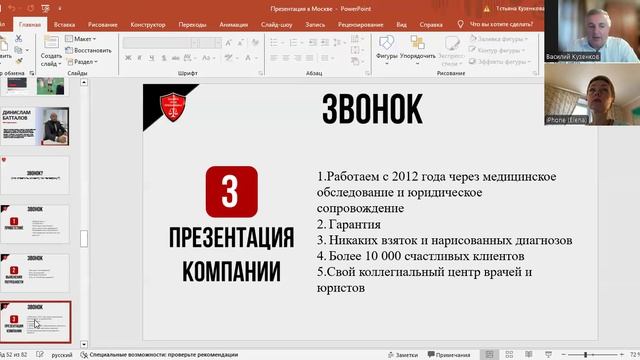Start slideshow from status bar icon
This screenshot has width=640, height=360.
(x=548, y=354)
